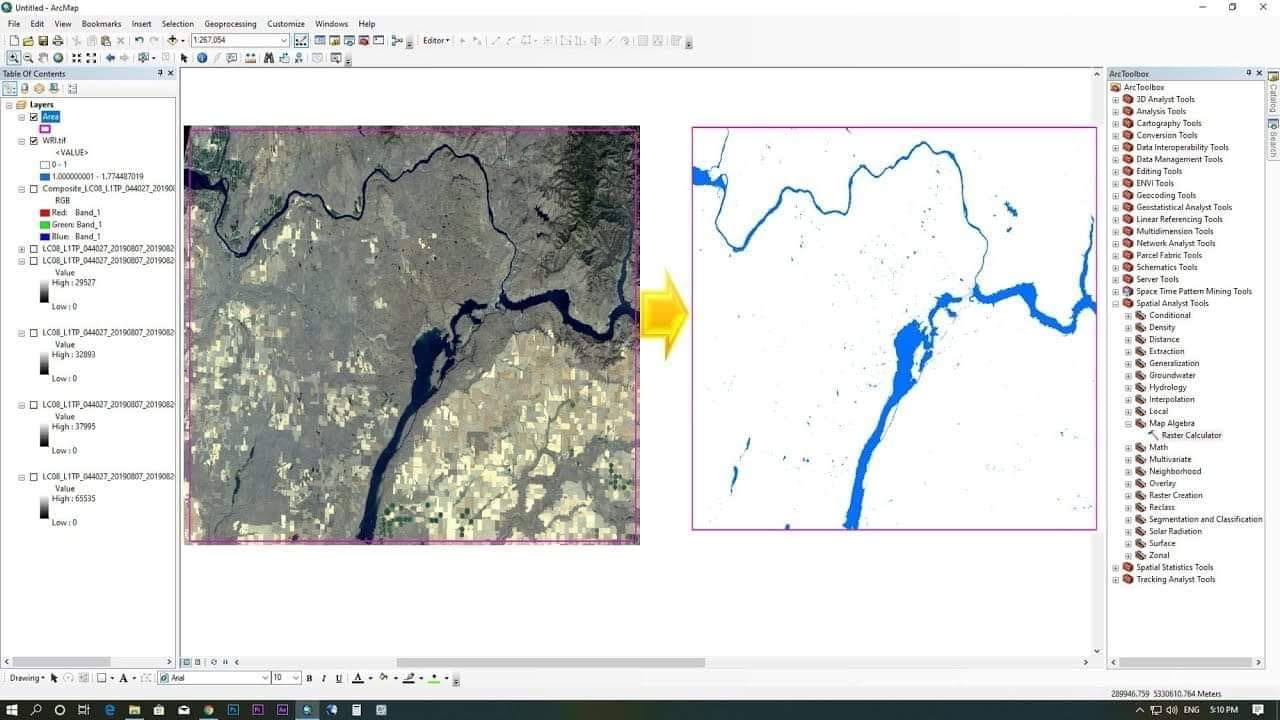
Task: Check the LC08 layer with High 29527
Action: point(34,260)
